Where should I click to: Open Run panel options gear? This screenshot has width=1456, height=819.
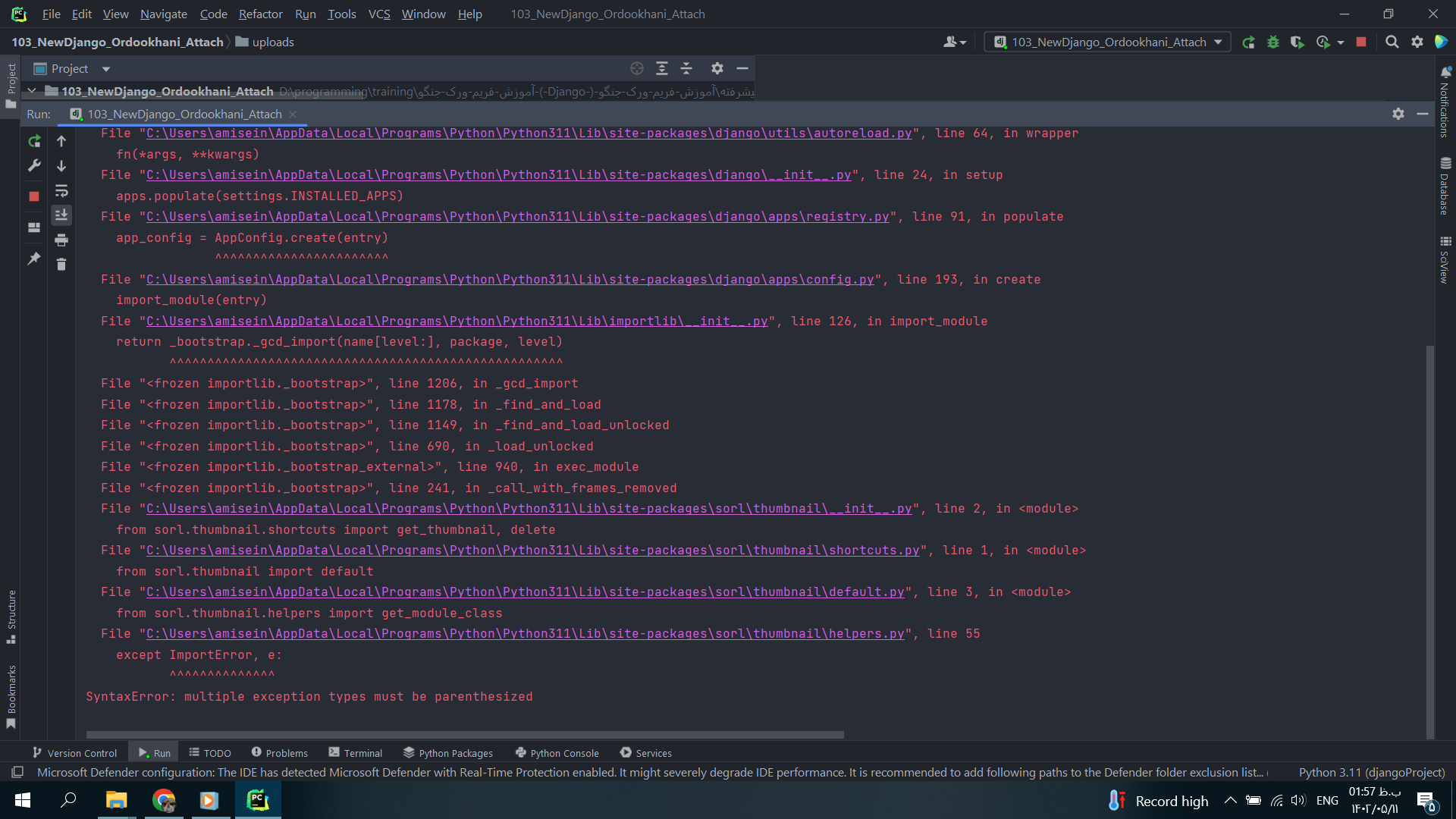click(1398, 114)
